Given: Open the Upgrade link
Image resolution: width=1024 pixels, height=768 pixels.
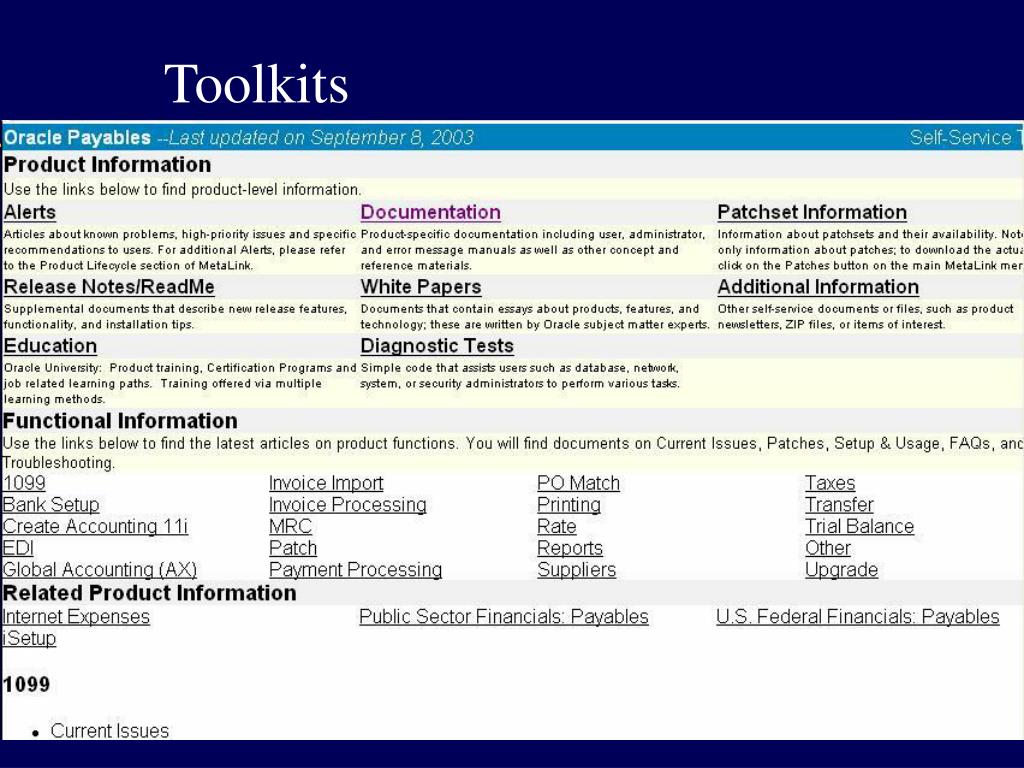Looking at the screenshot, I should point(841,569).
